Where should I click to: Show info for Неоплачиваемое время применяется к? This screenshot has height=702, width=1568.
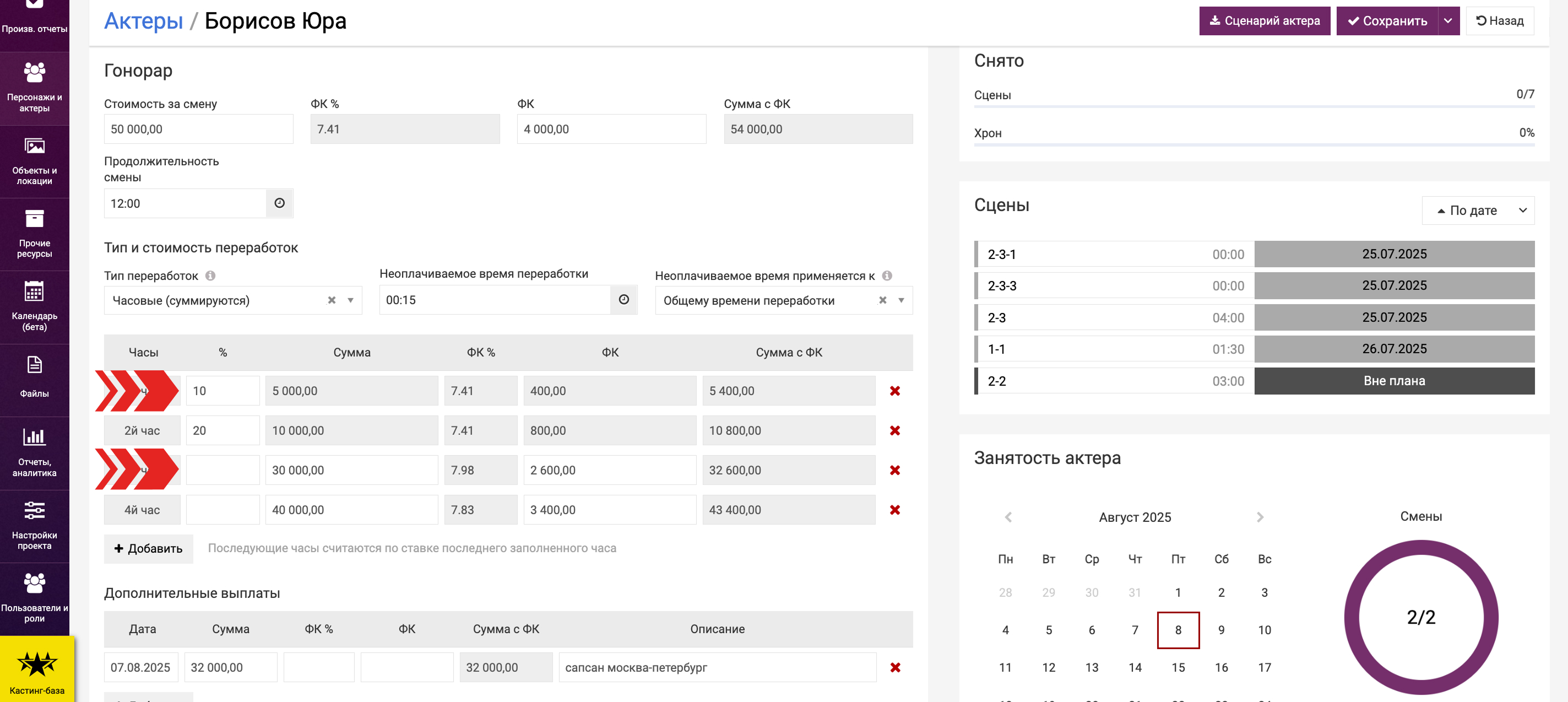tap(887, 276)
